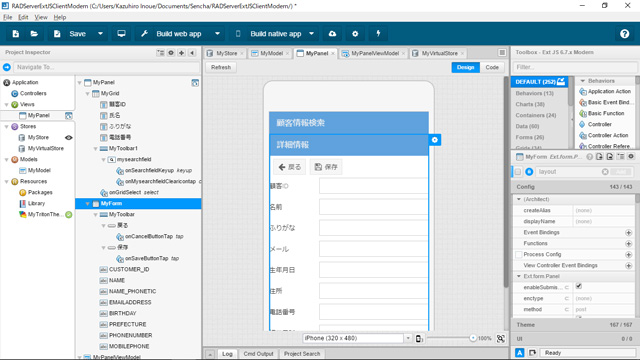The height and width of the screenshot is (360, 640).
Task: Click the Refresh button
Action: tap(221, 67)
